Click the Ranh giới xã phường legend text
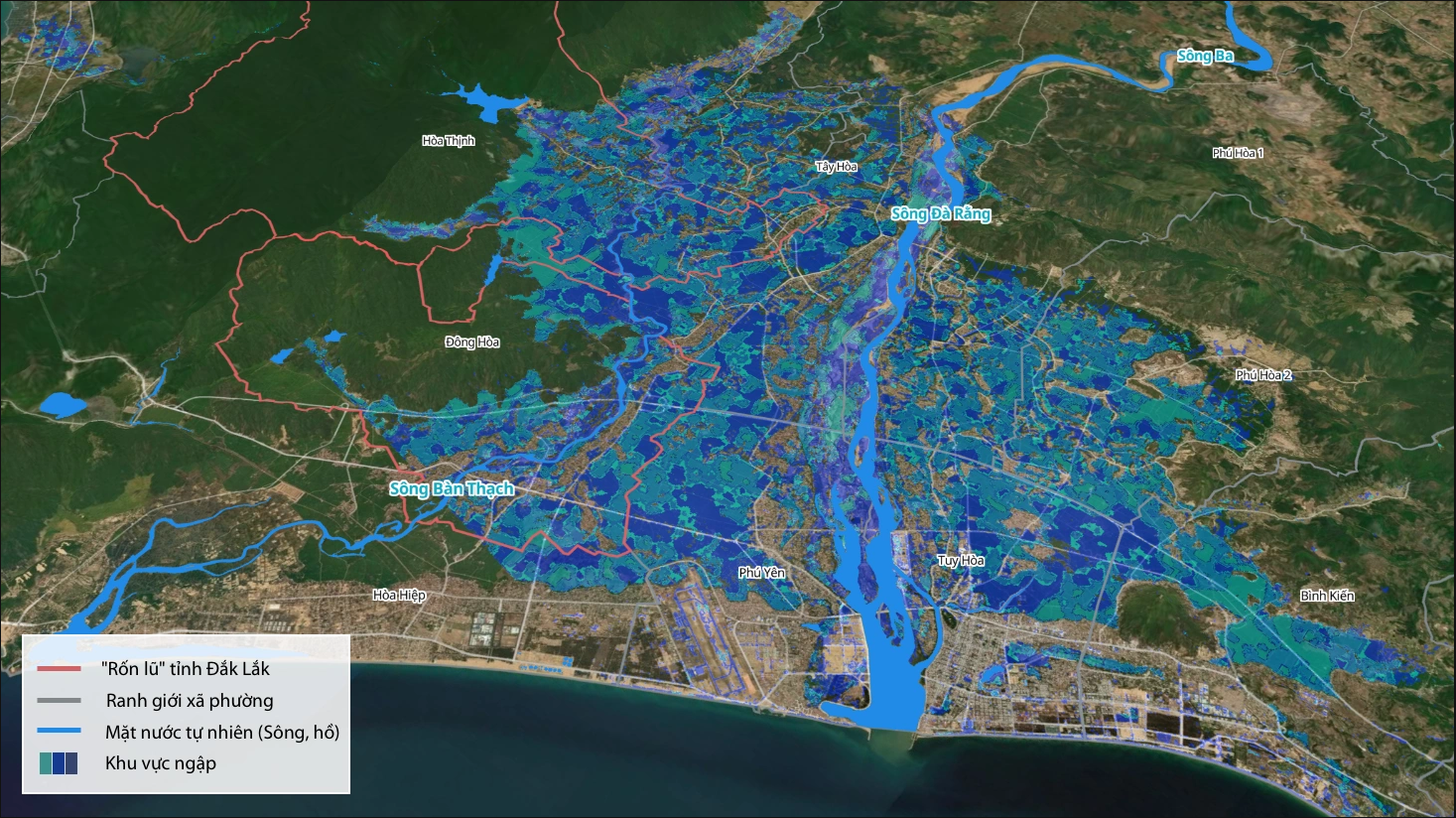The image size is (1456, 818). [x=190, y=701]
